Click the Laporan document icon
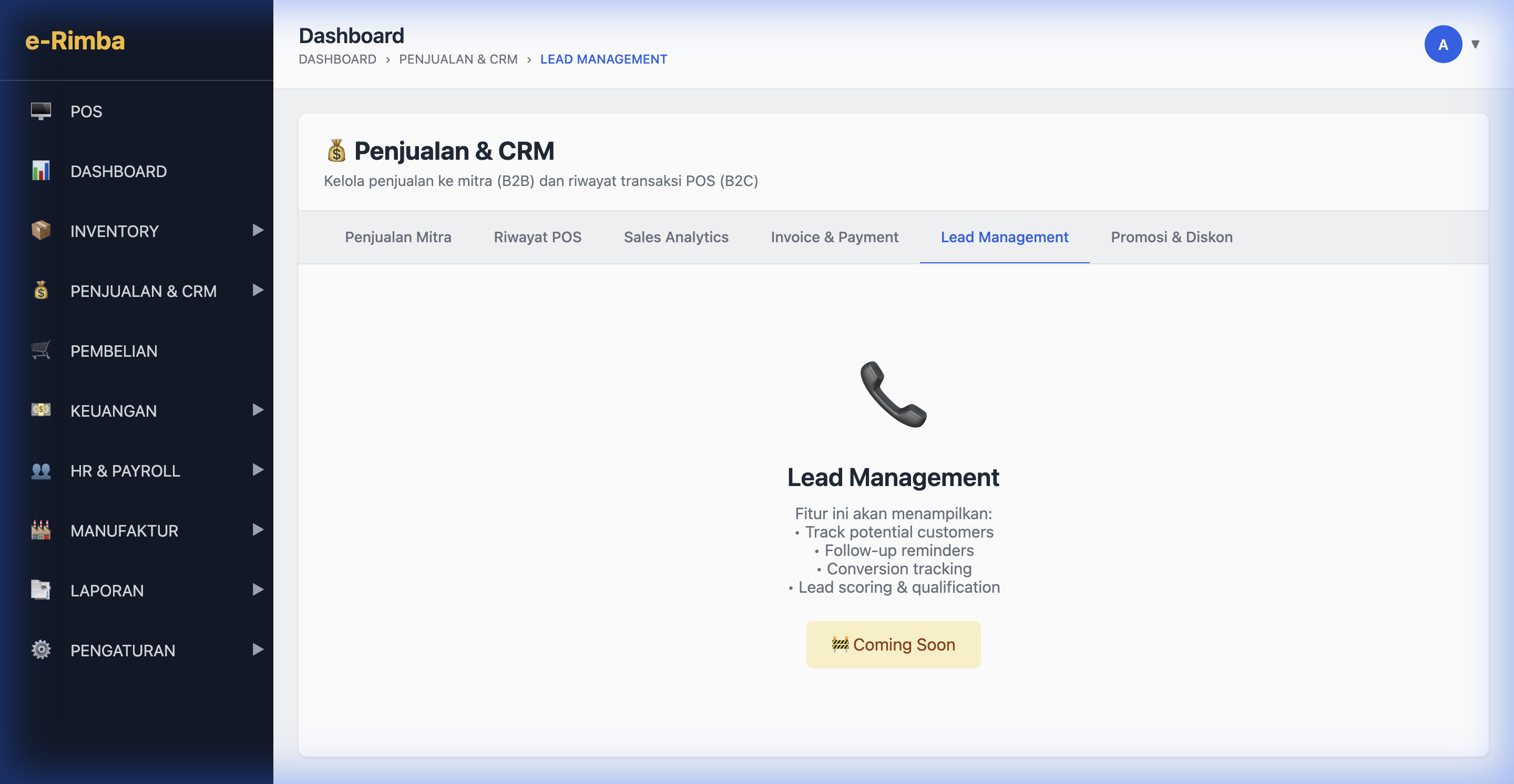 pos(40,590)
